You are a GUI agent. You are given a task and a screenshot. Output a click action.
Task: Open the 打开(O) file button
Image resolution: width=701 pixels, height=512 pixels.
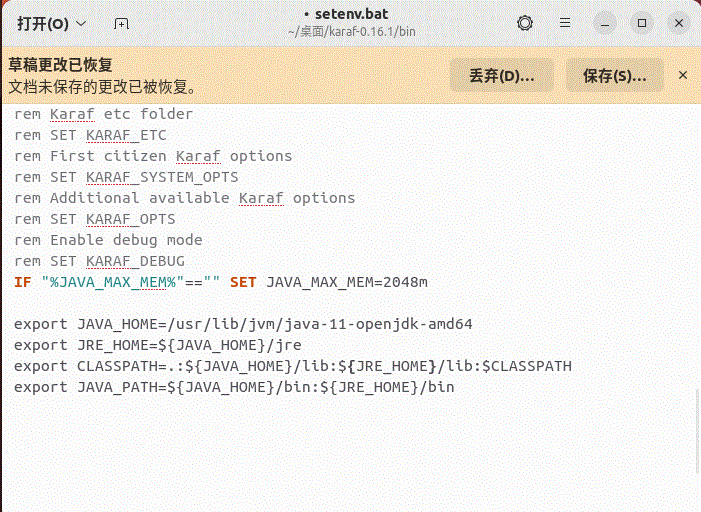click(x=43, y=24)
